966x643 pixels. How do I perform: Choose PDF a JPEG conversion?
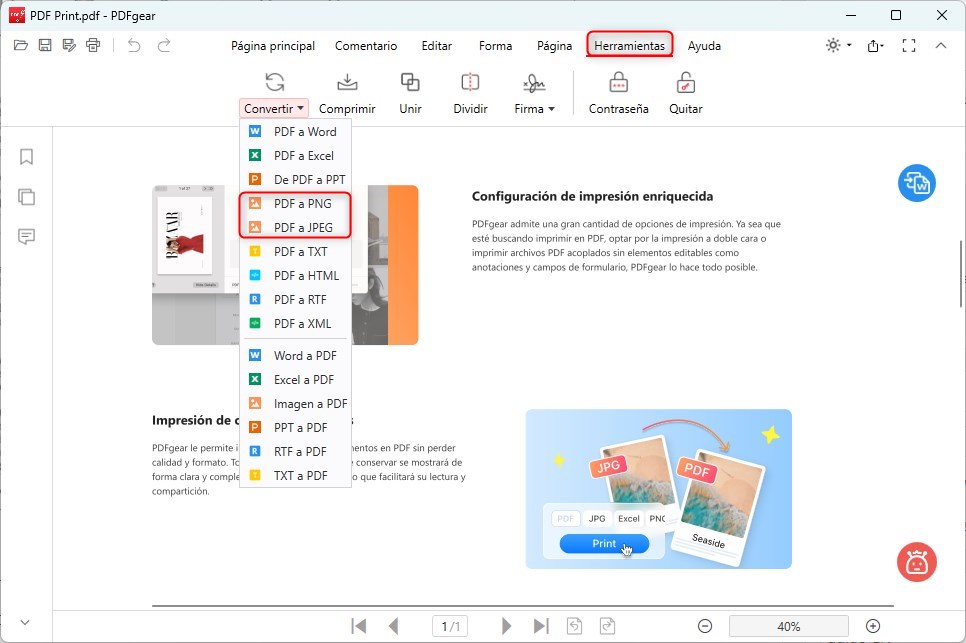coord(295,227)
